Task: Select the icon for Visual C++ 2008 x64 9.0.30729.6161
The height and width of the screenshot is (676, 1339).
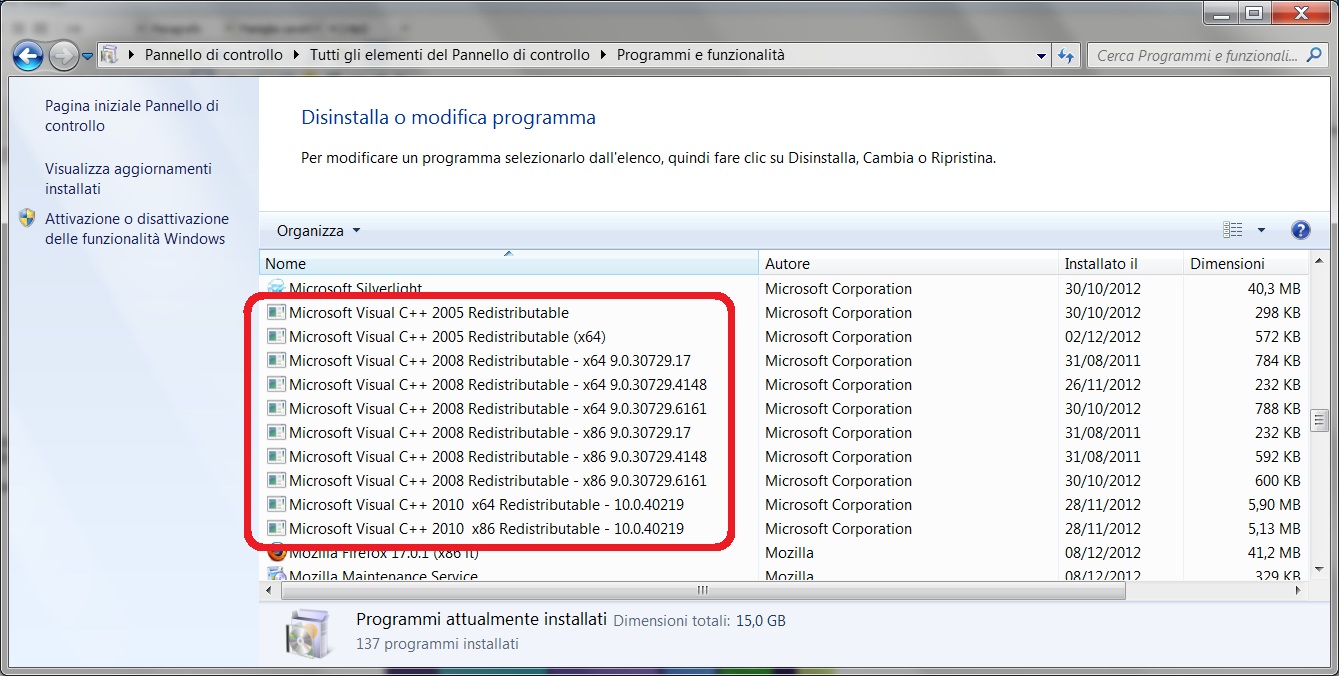Action: coord(277,409)
